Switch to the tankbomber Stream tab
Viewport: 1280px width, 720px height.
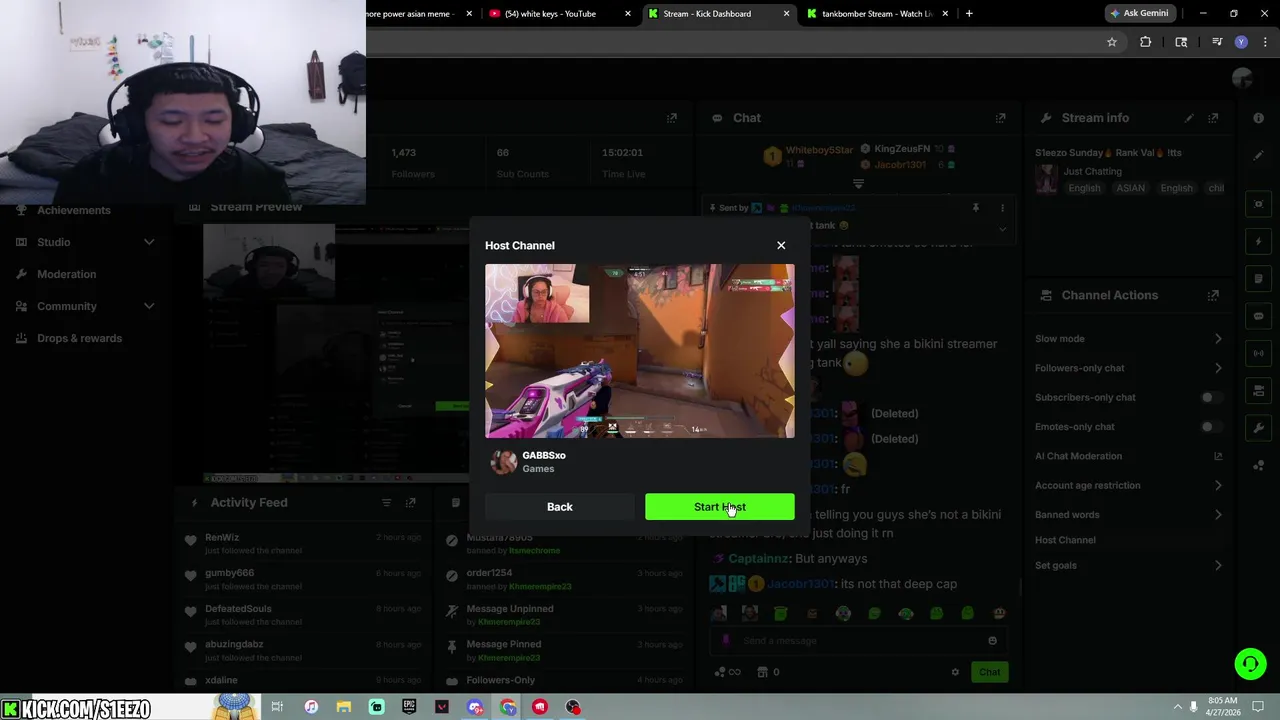coord(876,14)
